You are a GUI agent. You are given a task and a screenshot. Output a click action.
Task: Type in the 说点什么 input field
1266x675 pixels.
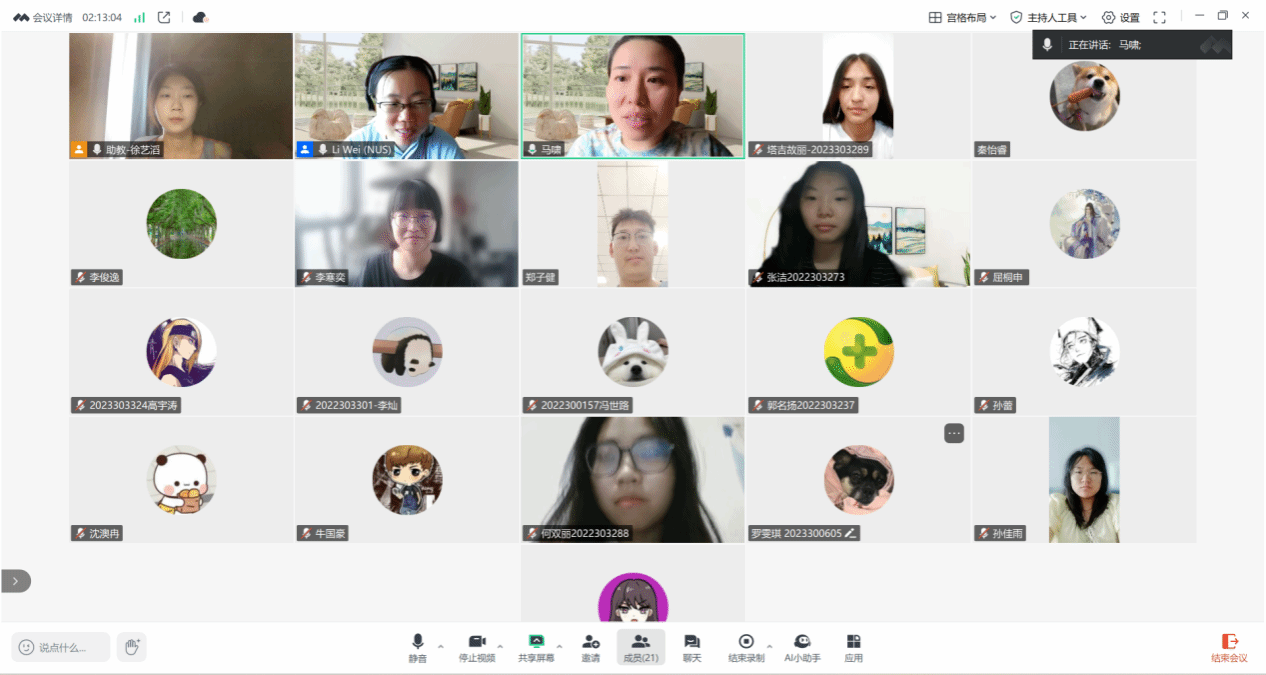(x=61, y=647)
